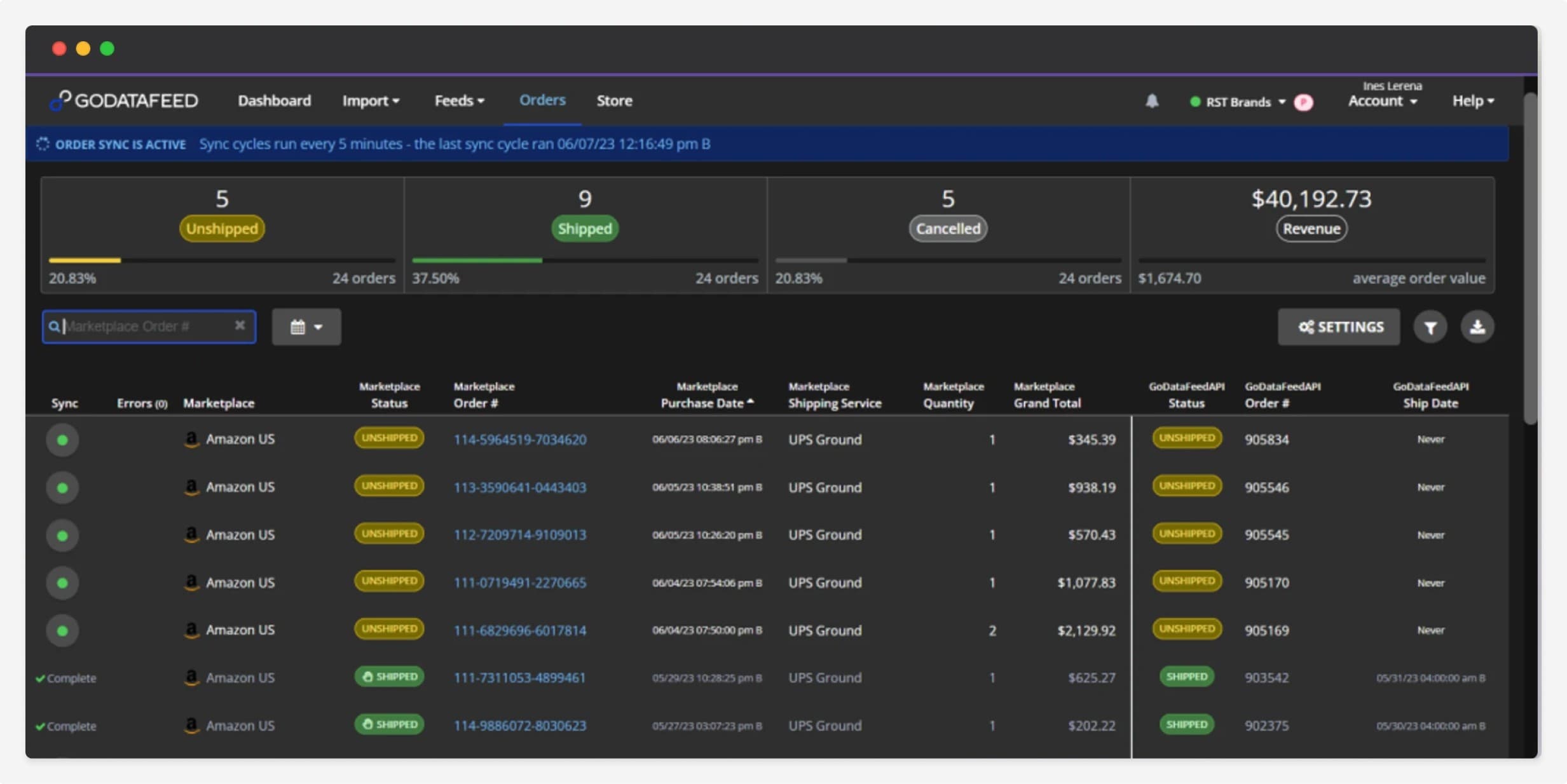Click the Marketplace Order # search field

tap(146, 326)
